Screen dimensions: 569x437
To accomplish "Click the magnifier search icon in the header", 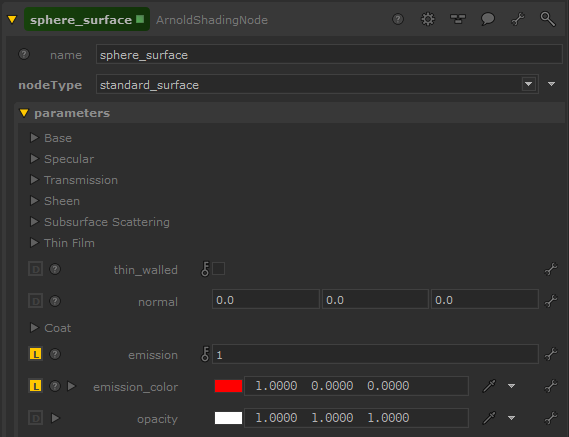I will [x=548, y=19].
